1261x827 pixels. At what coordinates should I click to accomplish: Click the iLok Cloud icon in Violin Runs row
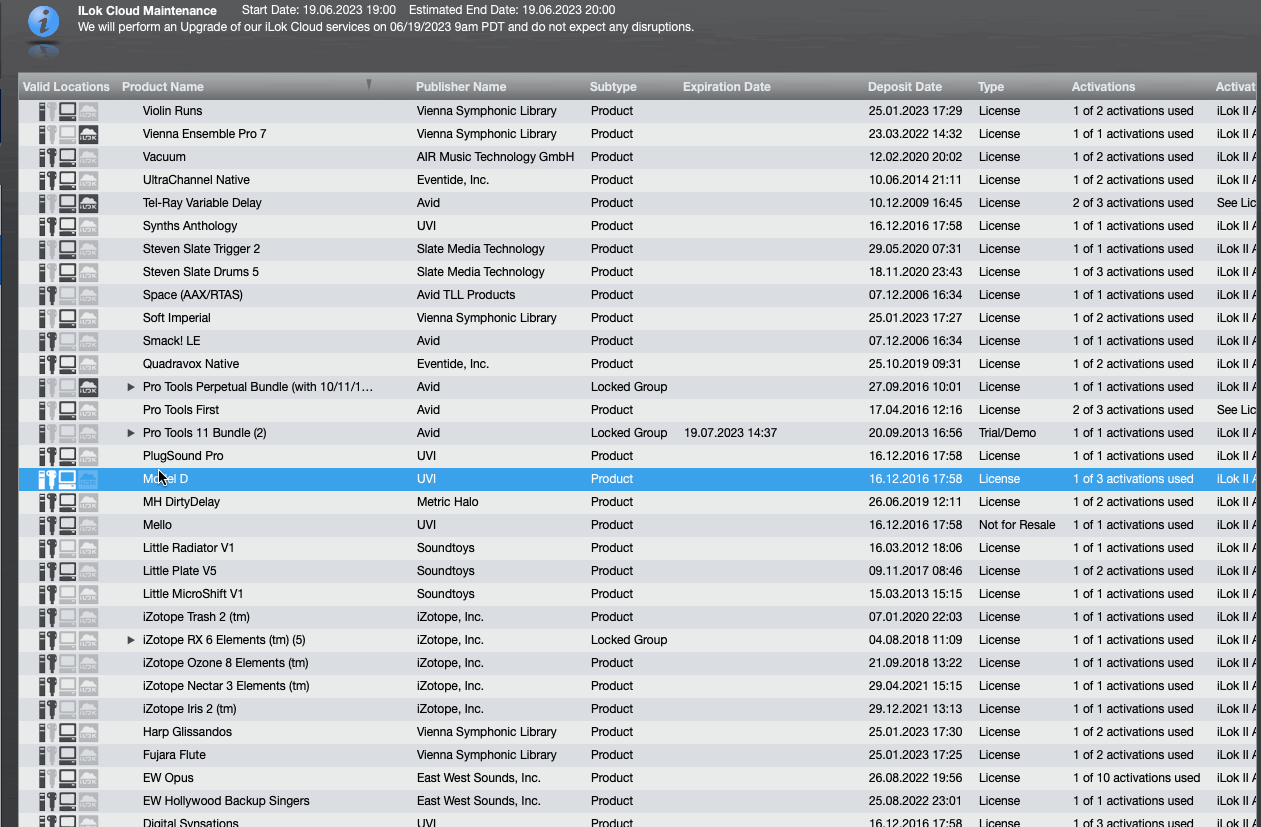[x=89, y=111]
